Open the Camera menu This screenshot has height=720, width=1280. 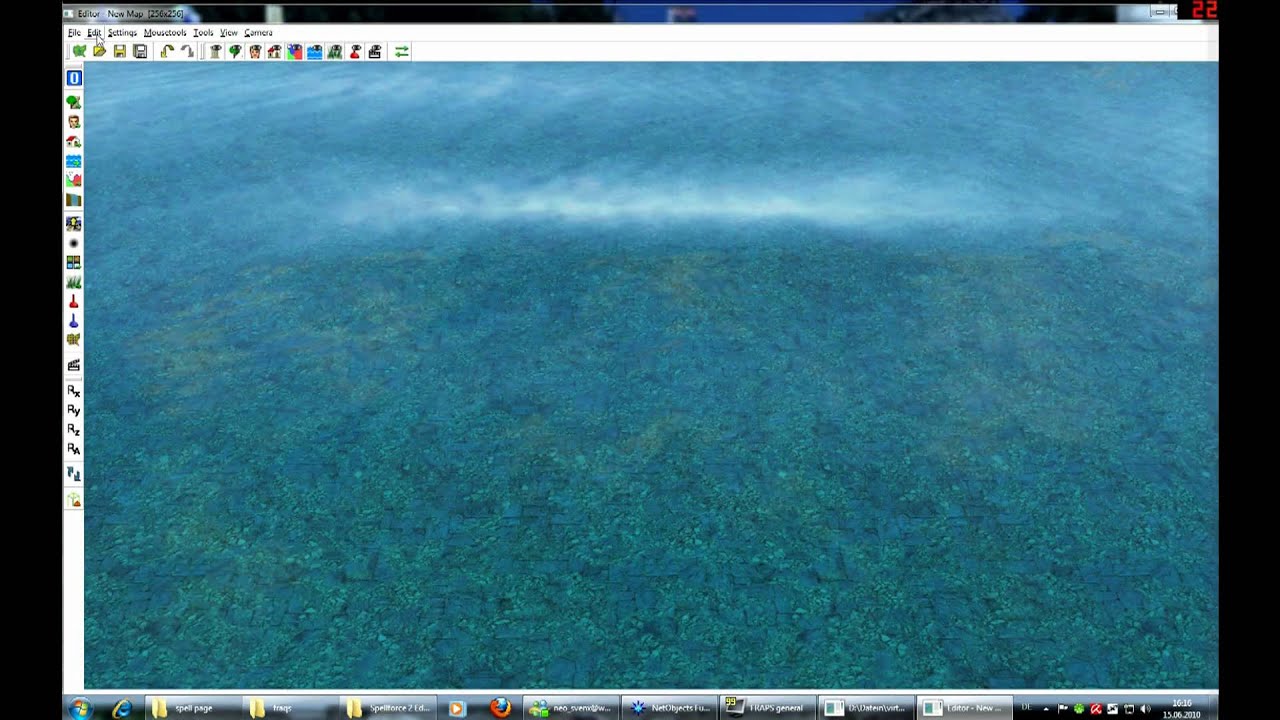point(258,33)
